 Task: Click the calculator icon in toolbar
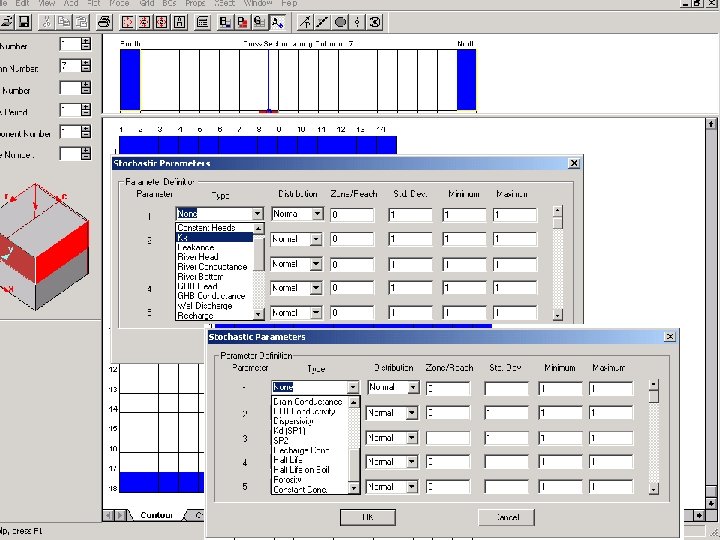point(202,21)
